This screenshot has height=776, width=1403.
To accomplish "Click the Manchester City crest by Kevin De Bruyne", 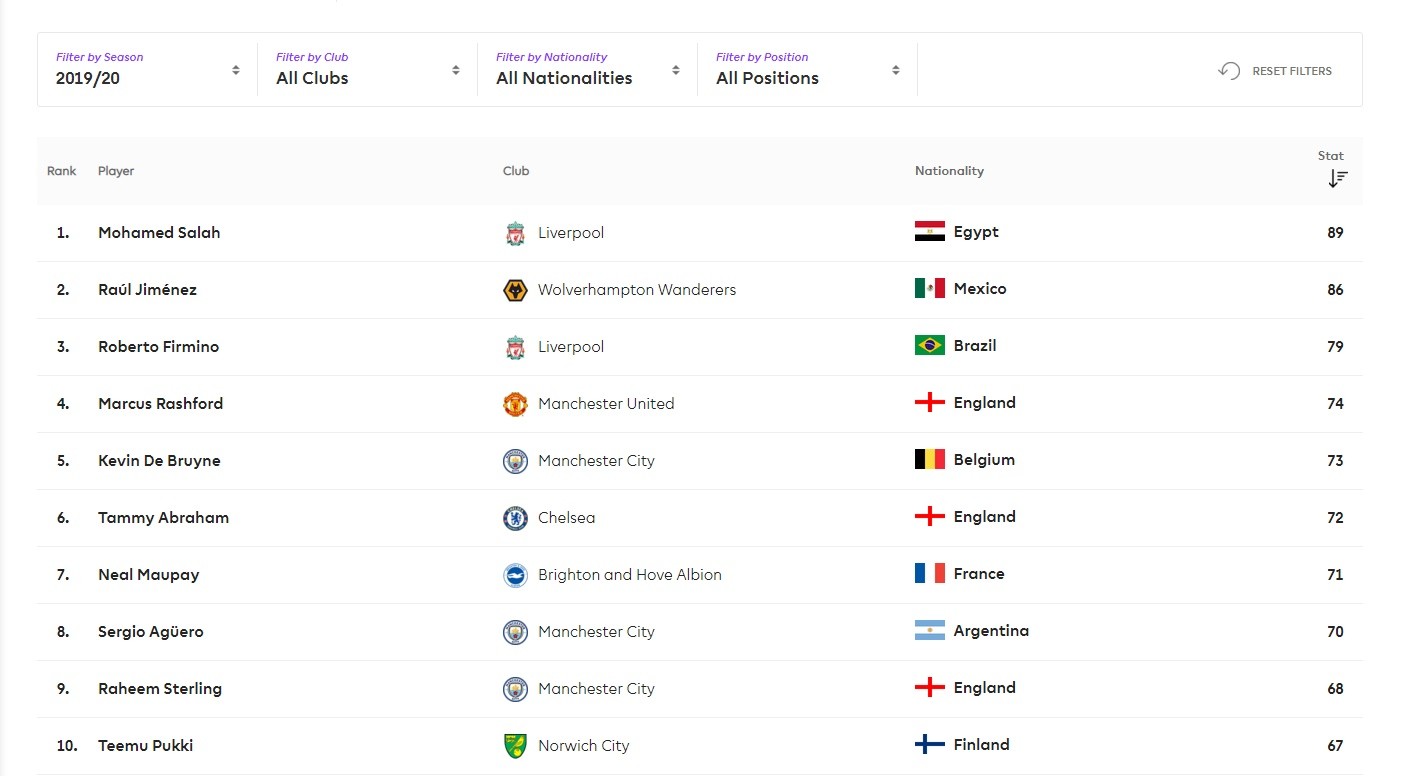I will [515, 461].
